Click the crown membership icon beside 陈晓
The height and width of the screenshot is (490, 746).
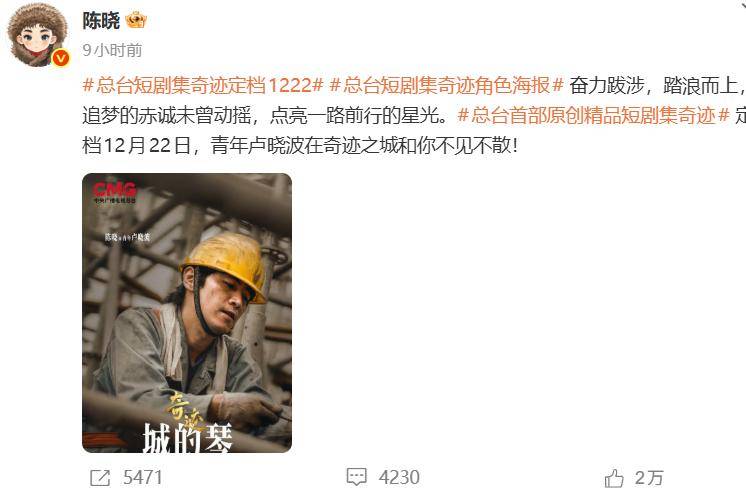tap(136, 20)
